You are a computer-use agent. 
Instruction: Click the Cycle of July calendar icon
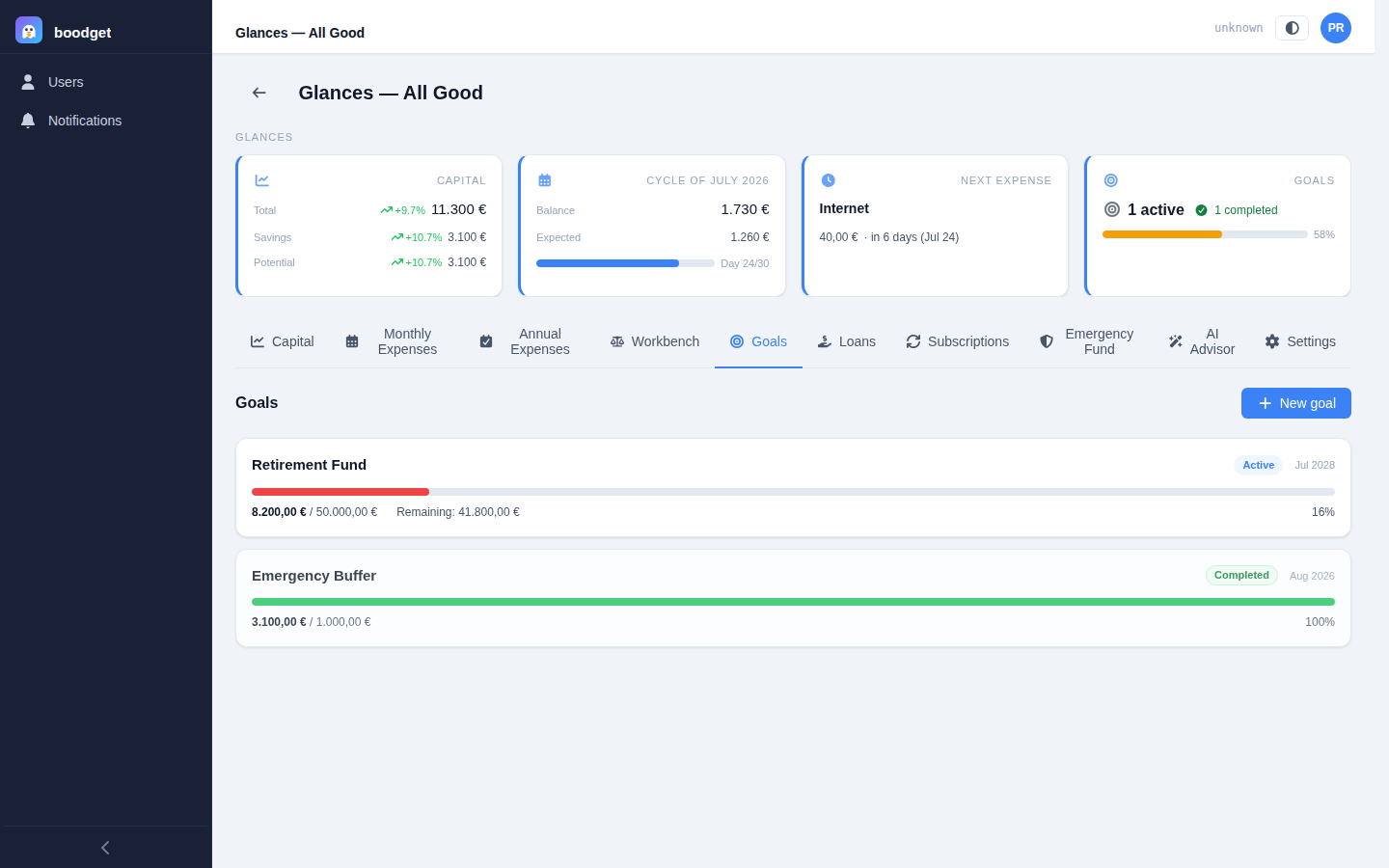[545, 180]
